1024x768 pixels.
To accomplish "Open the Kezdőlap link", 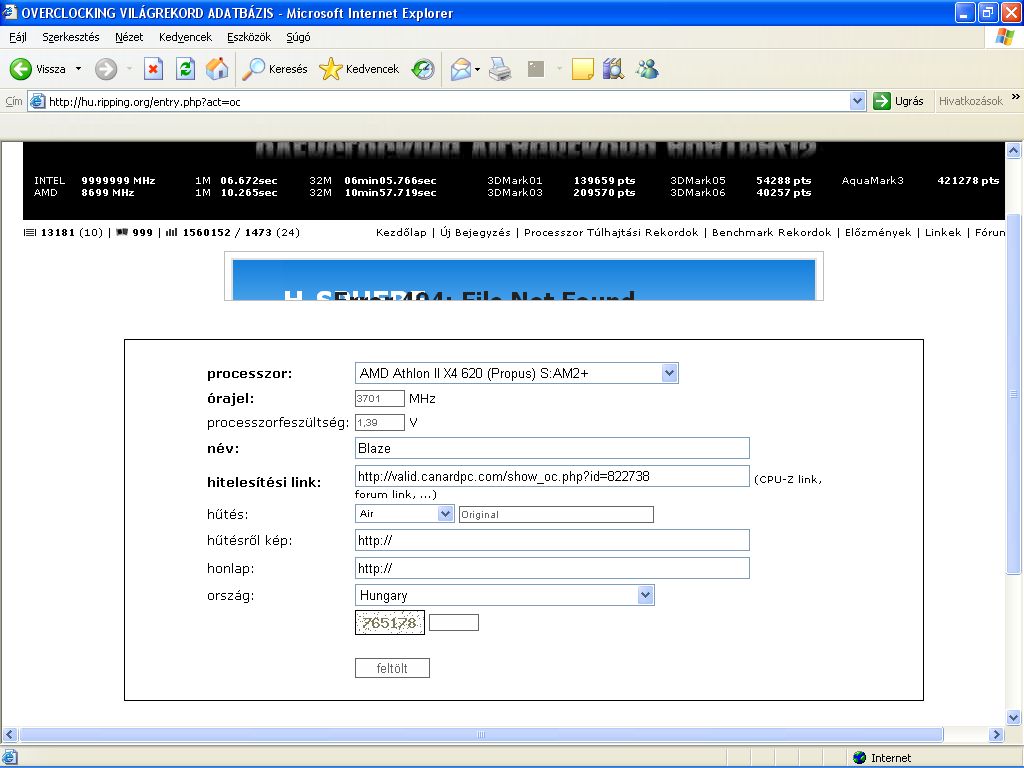I will pos(401,232).
